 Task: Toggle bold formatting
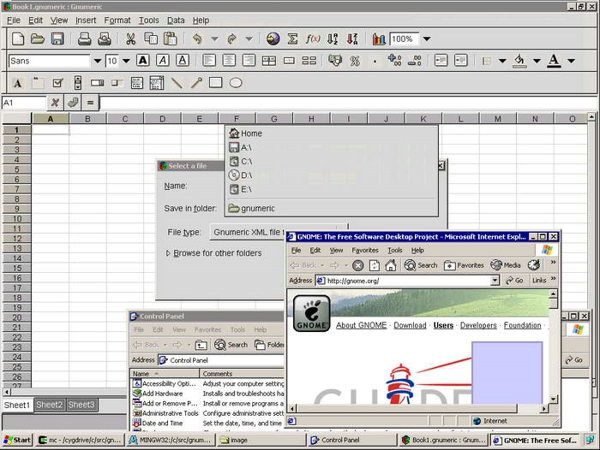(143, 61)
